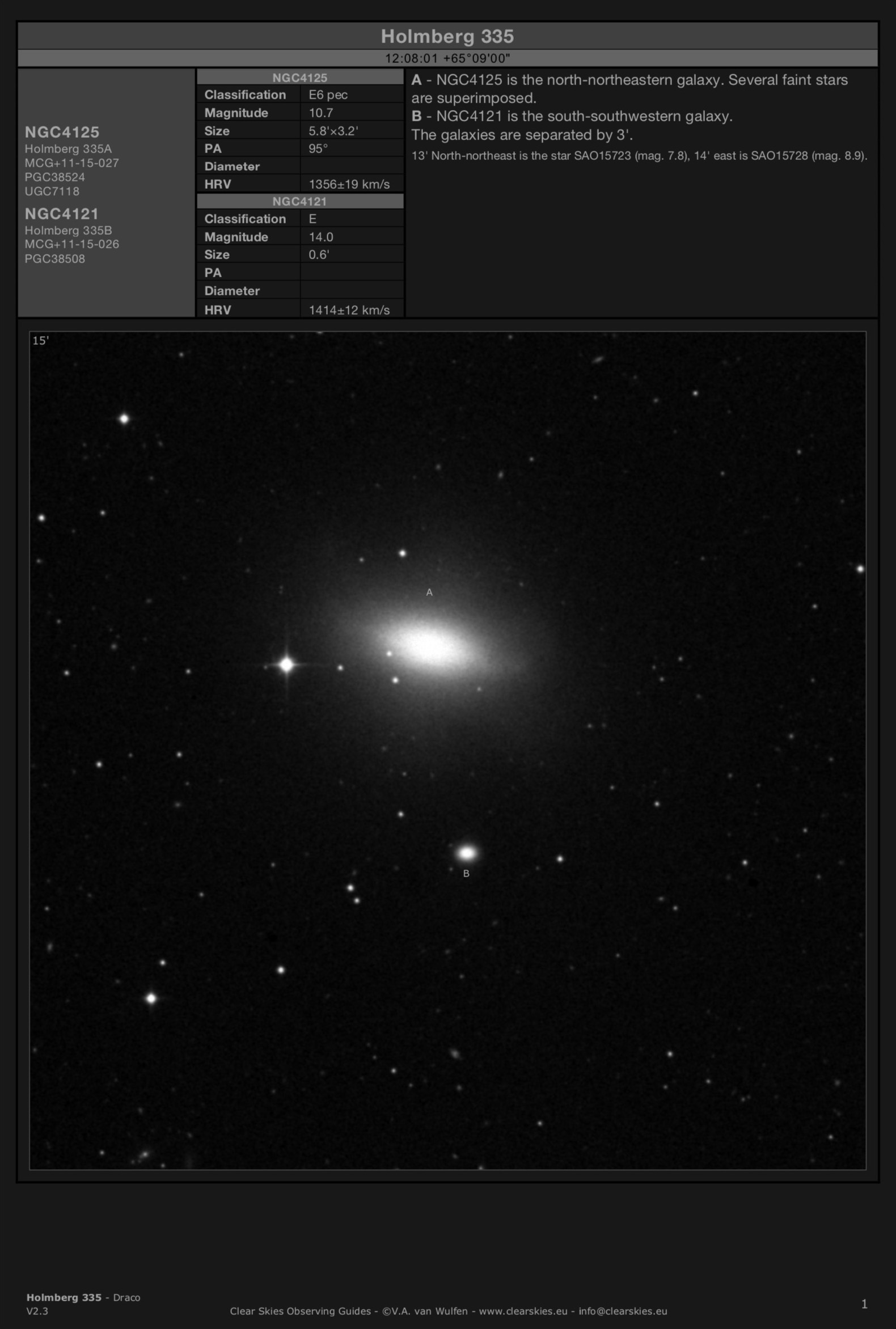Select the E6 pec classification value
Screen dimensions: 896x1329
point(328,95)
